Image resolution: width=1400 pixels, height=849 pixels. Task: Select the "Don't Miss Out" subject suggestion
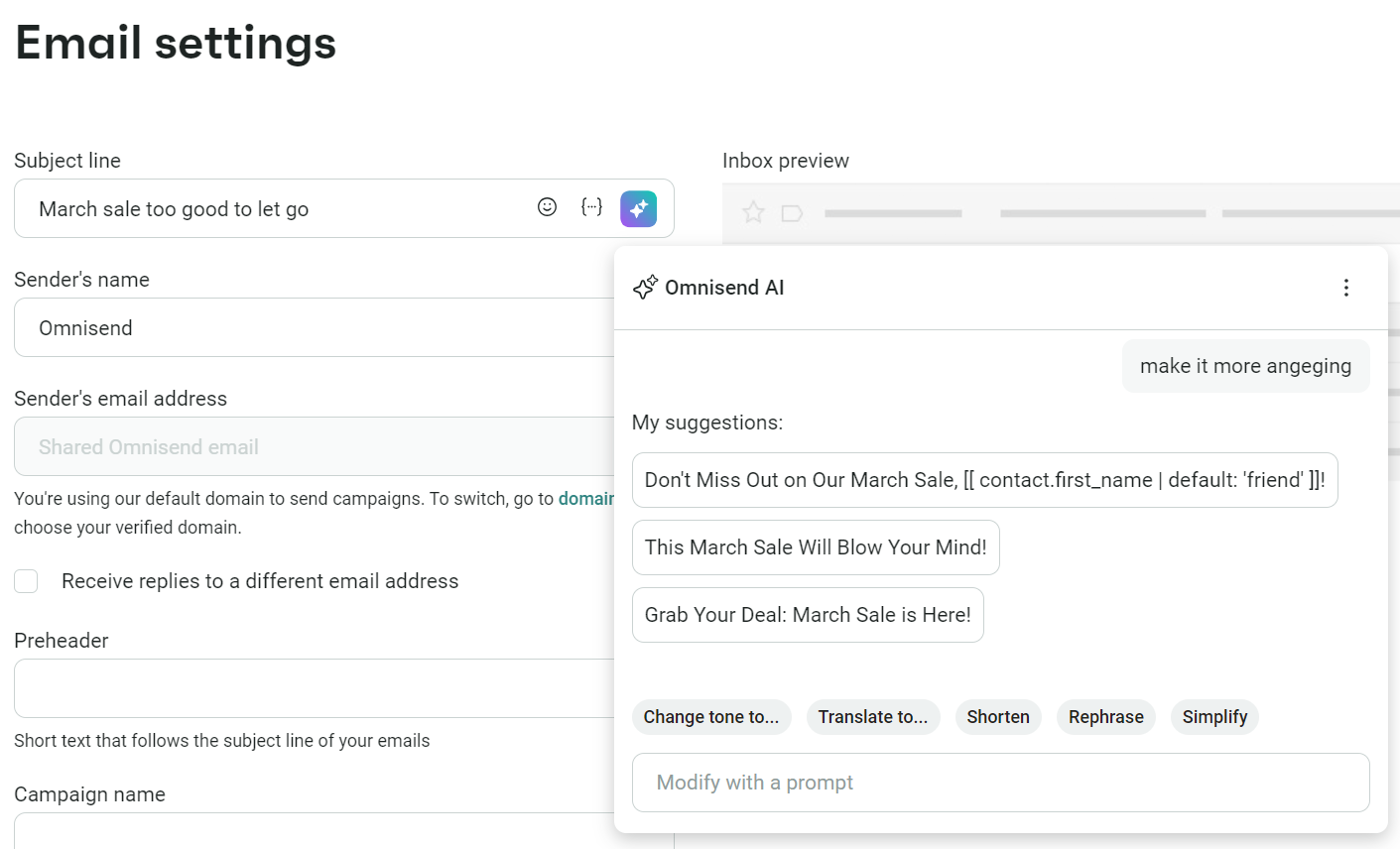coord(984,479)
